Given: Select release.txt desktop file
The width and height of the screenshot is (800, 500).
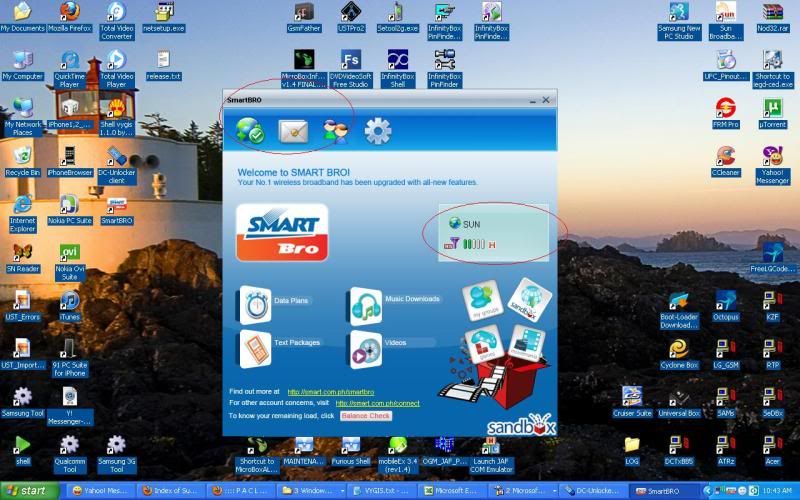Looking at the screenshot, I should (x=163, y=66).
